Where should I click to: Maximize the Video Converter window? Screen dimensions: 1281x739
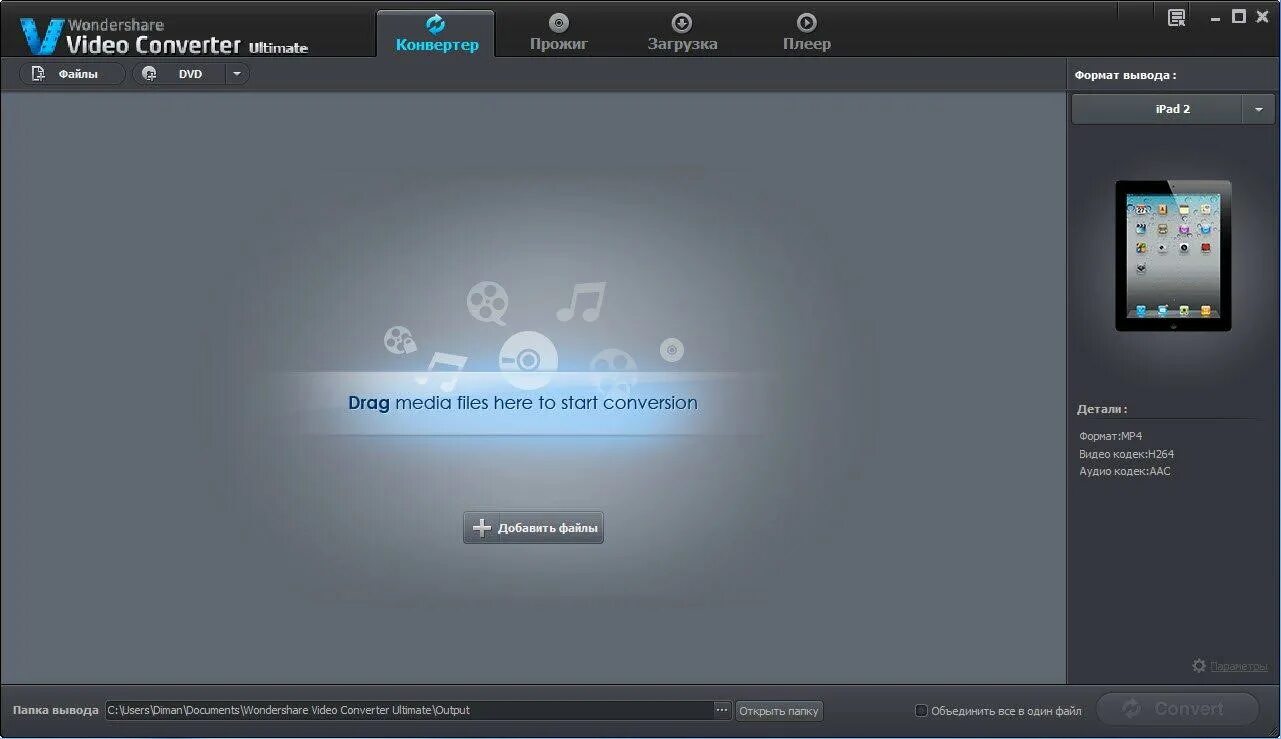pyautogui.click(x=1239, y=17)
